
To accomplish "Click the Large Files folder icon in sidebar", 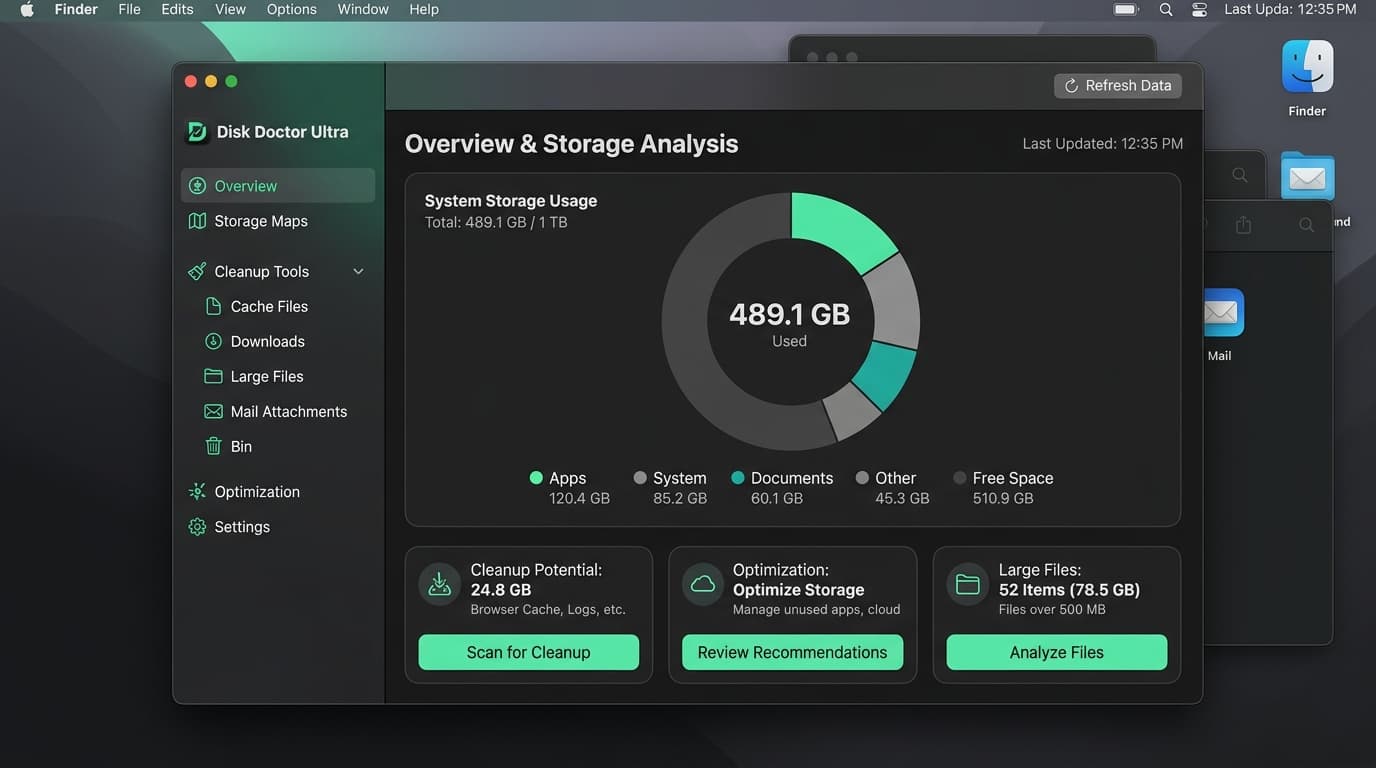I will tap(213, 376).
